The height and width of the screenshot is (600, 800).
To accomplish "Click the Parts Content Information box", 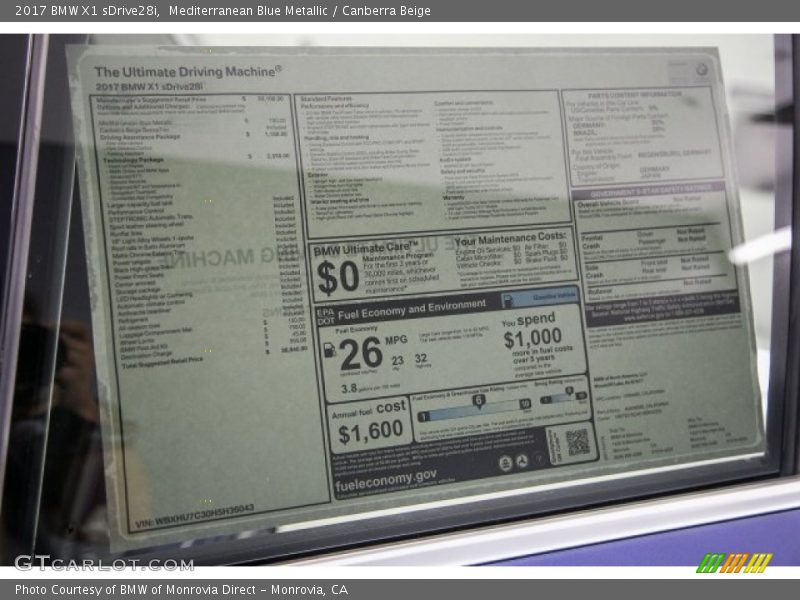I will pyautogui.click(x=640, y=130).
